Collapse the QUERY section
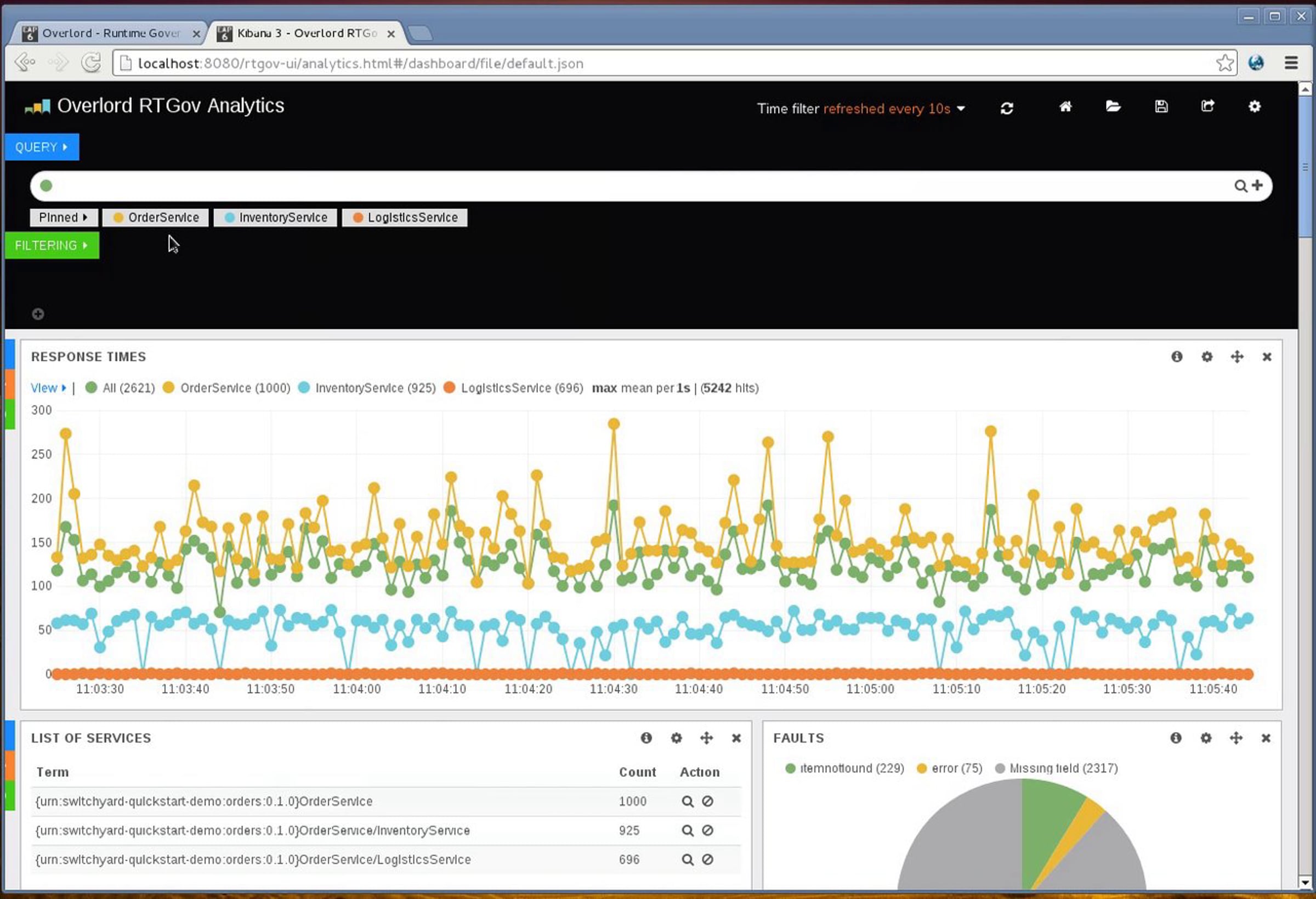 pyautogui.click(x=42, y=148)
